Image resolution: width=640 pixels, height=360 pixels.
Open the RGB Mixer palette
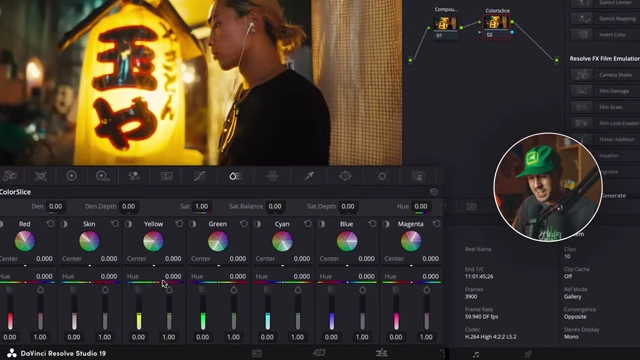pyautogui.click(x=134, y=176)
